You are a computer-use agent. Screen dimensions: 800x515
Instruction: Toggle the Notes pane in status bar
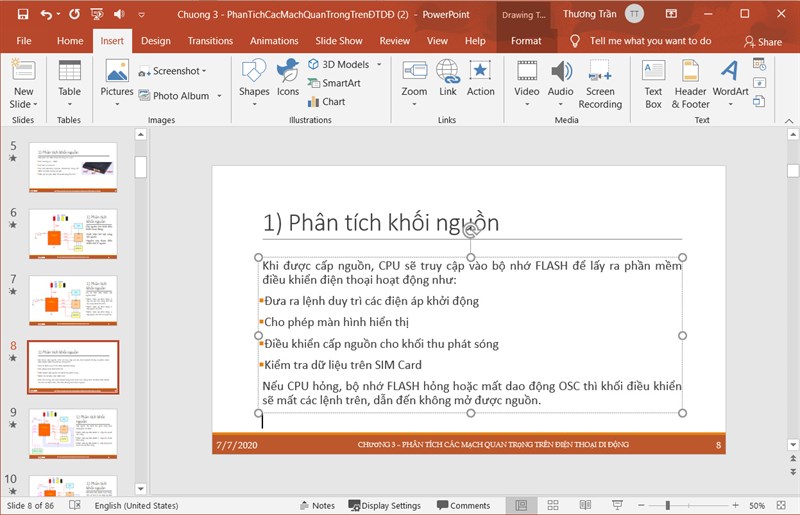(x=315, y=506)
